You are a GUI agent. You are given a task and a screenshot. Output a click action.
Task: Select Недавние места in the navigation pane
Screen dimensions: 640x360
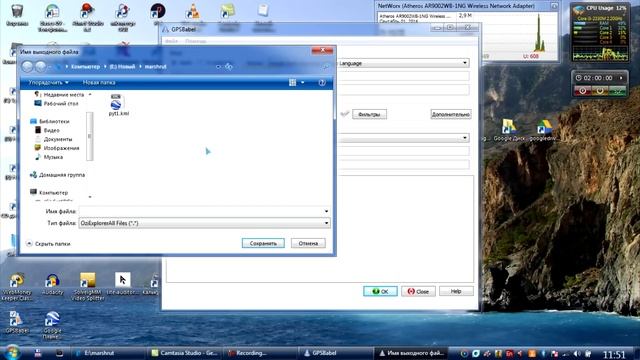(60, 95)
